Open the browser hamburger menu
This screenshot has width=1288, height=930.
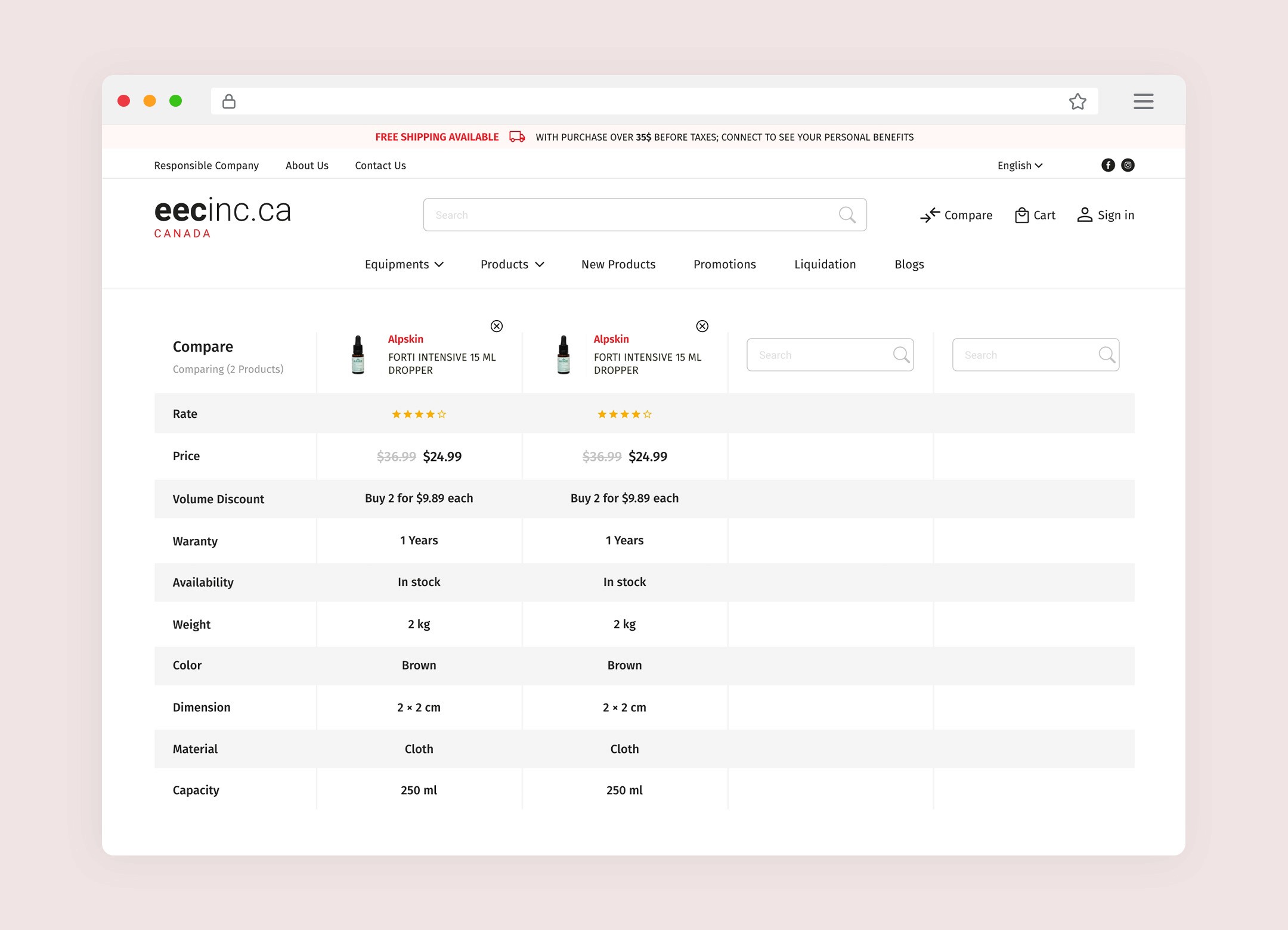1143,101
